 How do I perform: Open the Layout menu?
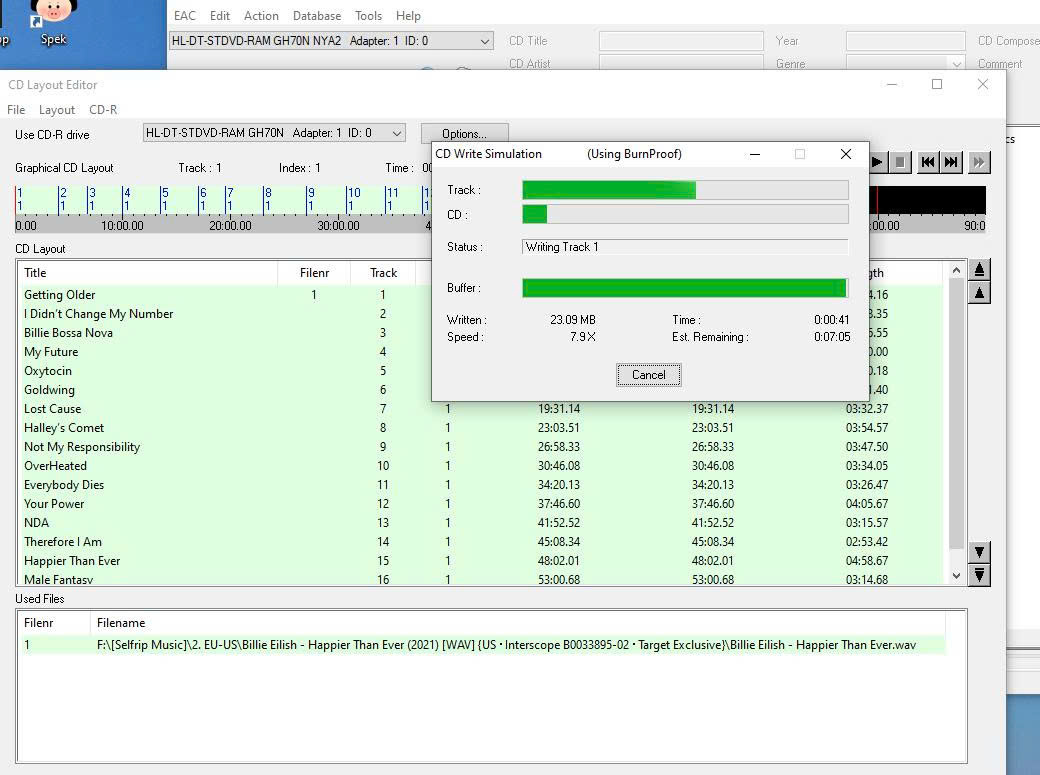56,109
